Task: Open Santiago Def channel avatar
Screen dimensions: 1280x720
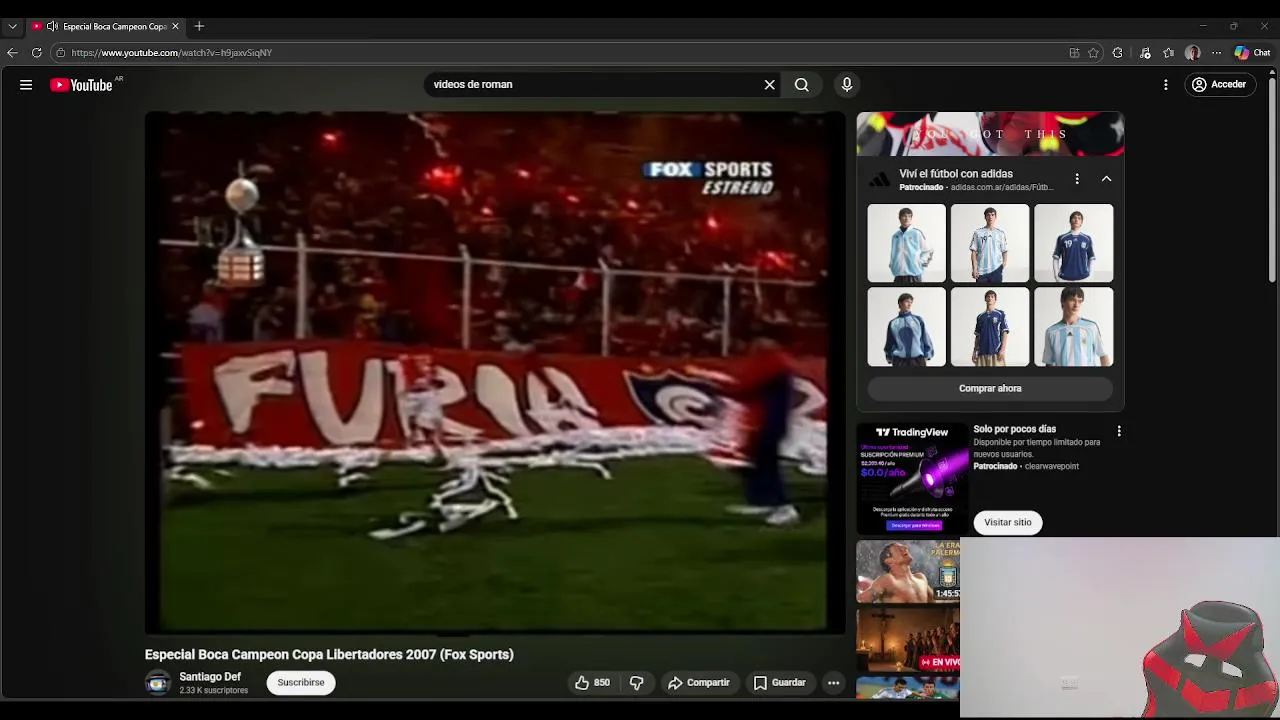Action: pos(158,683)
